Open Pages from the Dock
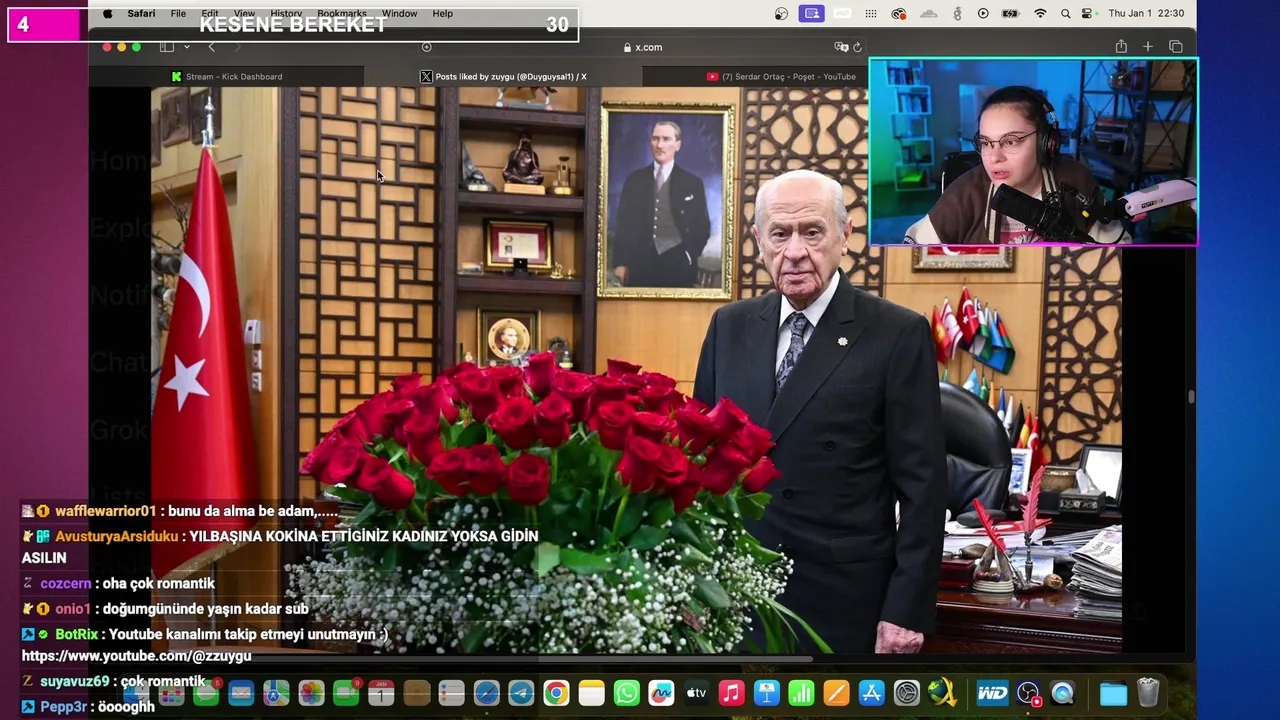The width and height of the screenshot is (1280, 720). 837,693
